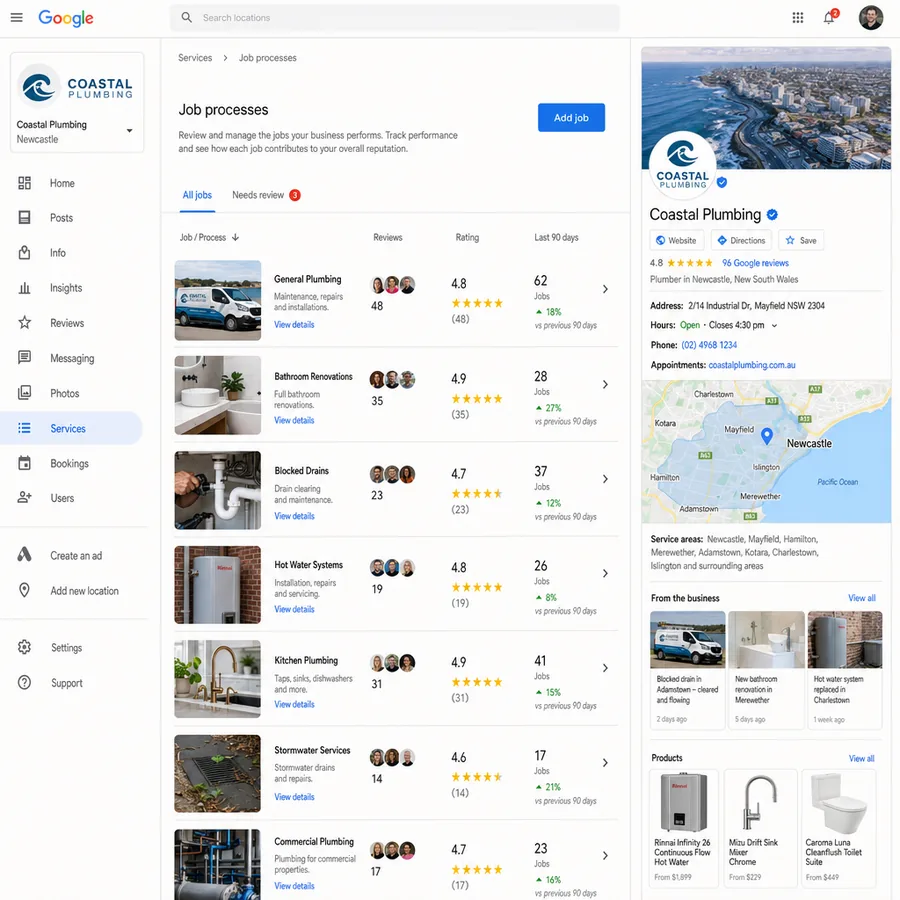Open the Insights menu item
The image size is (900, 900).
click(x=71, y=288)
